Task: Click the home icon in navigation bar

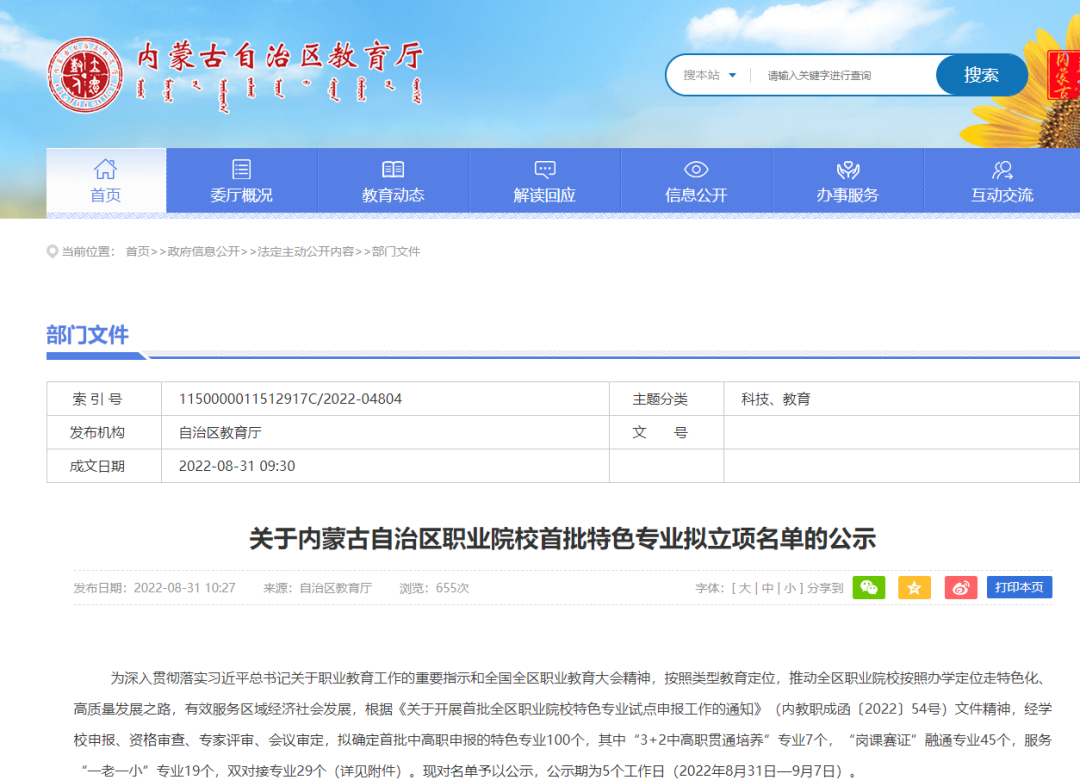Action: point(105,169)
